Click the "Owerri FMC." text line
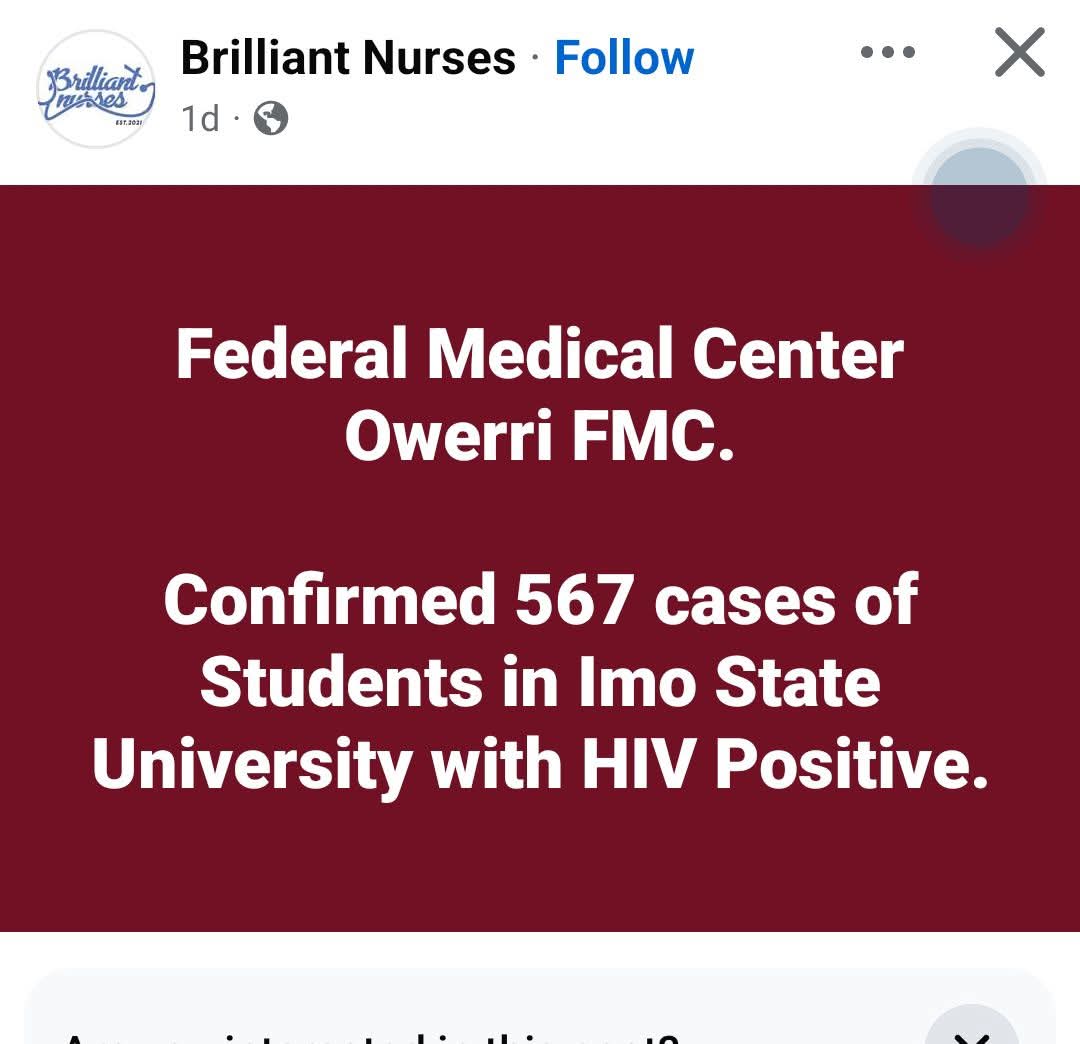The image size is (1080, 1044). (540, 436)
